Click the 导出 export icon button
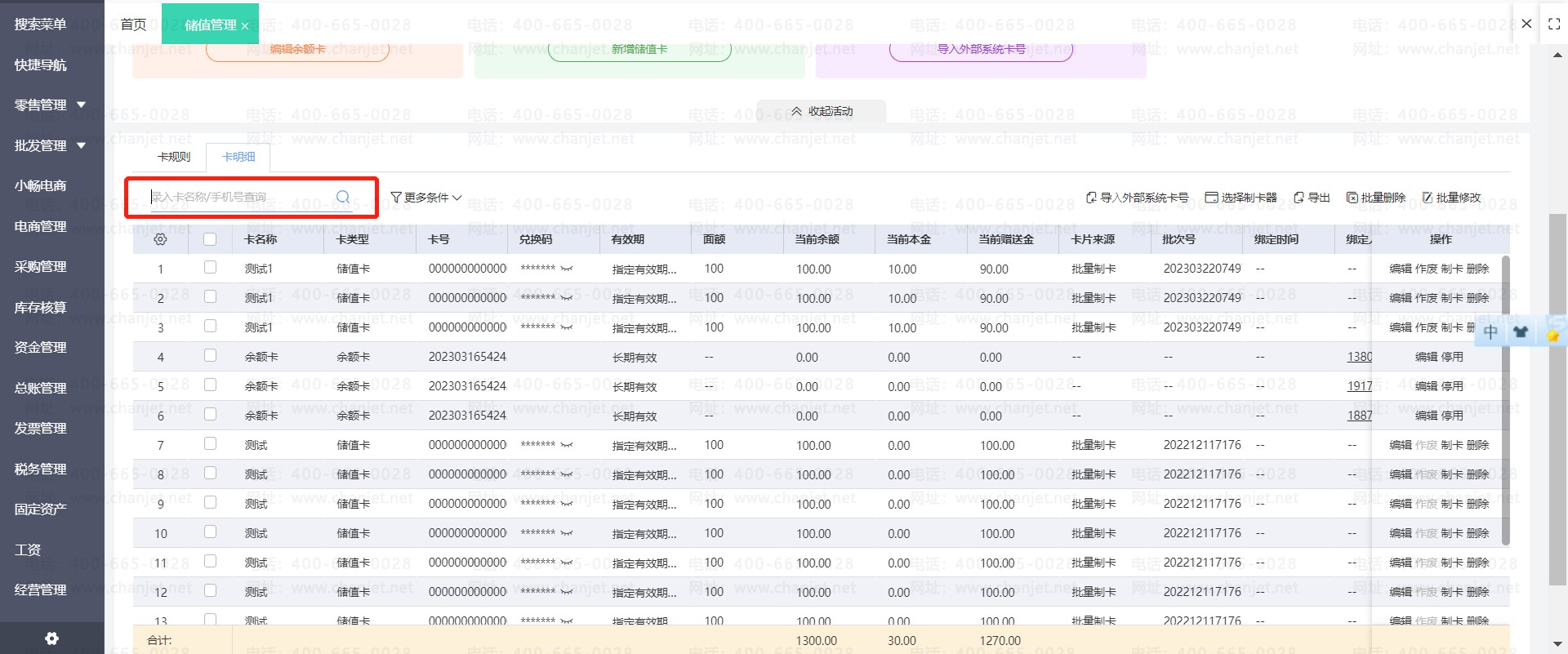Viewport: 1568px width, 654px height. pyautogui.click(x=1299, y=198)
